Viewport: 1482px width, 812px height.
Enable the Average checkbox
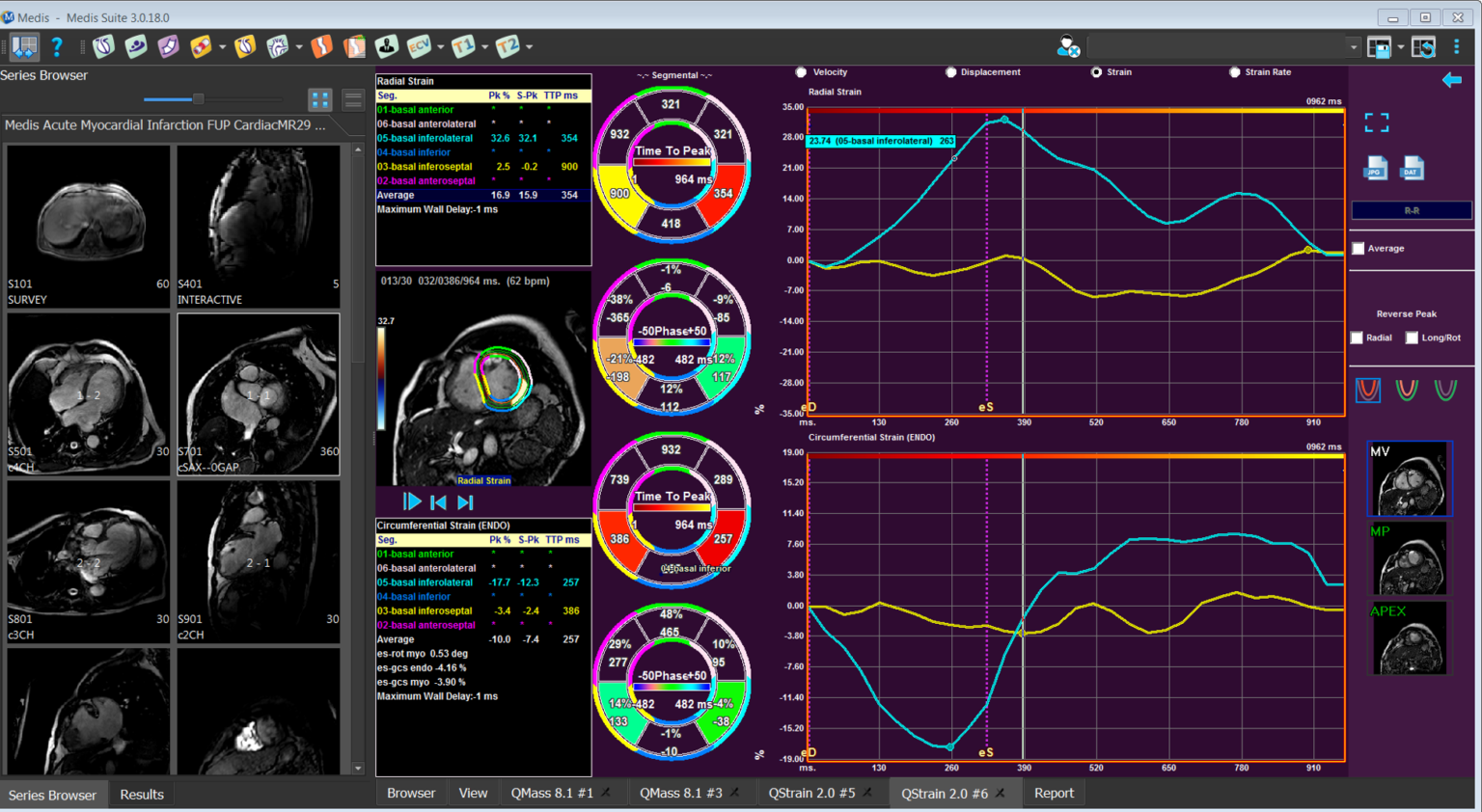click(x=1358, y=249)
